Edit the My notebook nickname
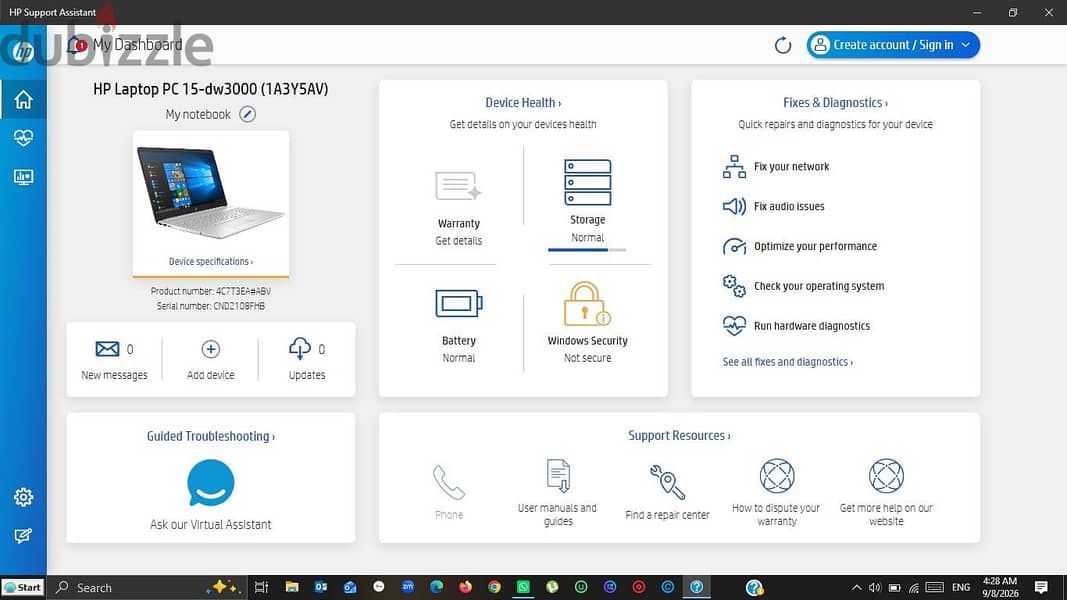 [248, 114]
